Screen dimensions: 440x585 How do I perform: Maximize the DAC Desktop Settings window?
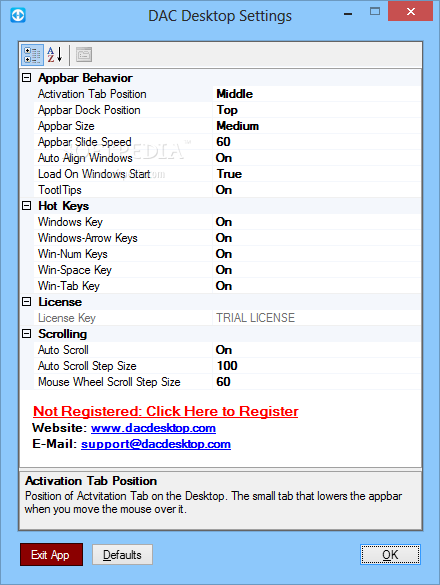[x=375, y=12]
